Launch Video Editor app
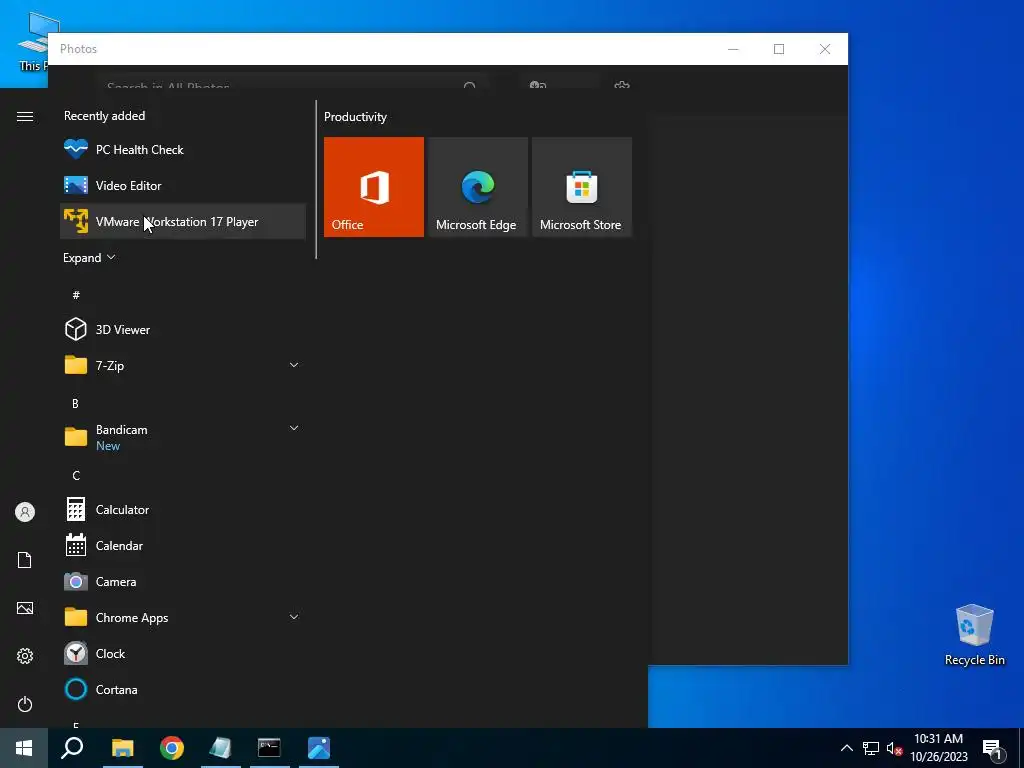The width and height of the screenshot is (1024, 768). (183, 185)
